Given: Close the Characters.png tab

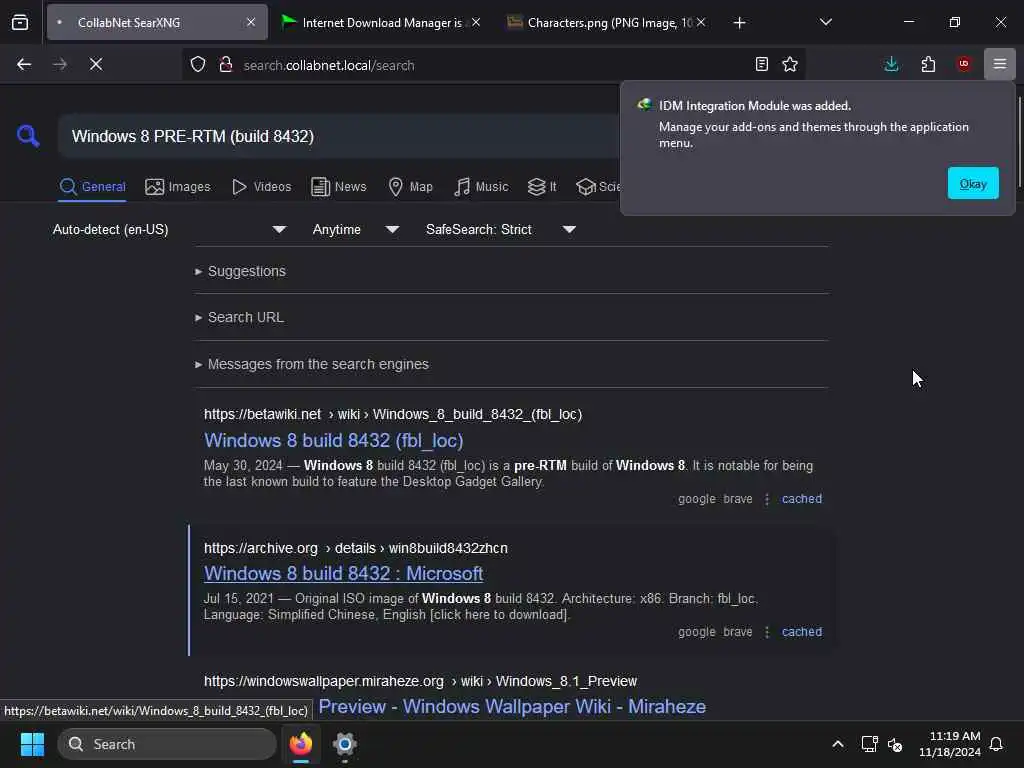Looking at the screenshot, I should 701,22.
